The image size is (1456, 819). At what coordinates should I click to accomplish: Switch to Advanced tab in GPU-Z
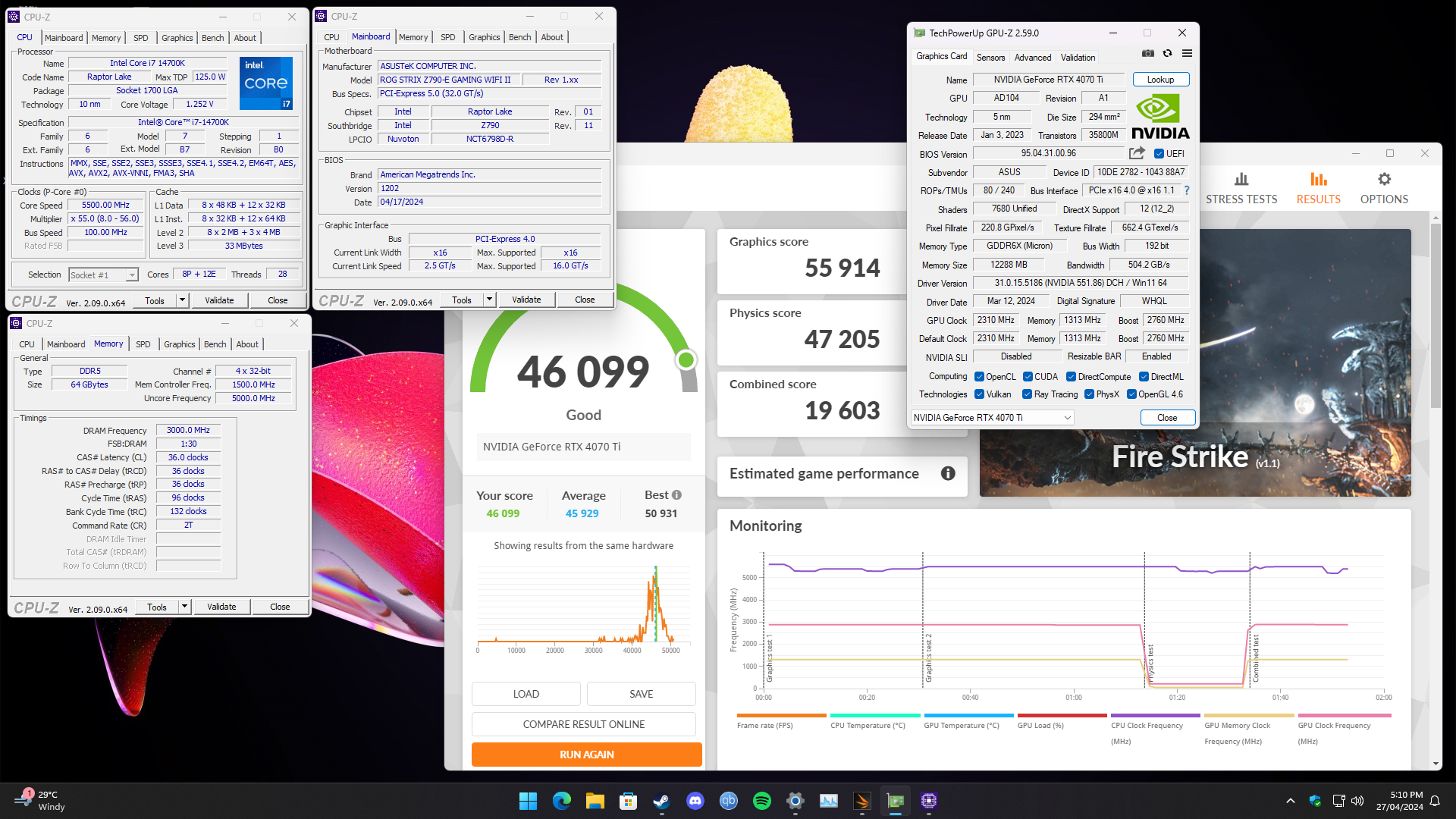click(1033, 58)
